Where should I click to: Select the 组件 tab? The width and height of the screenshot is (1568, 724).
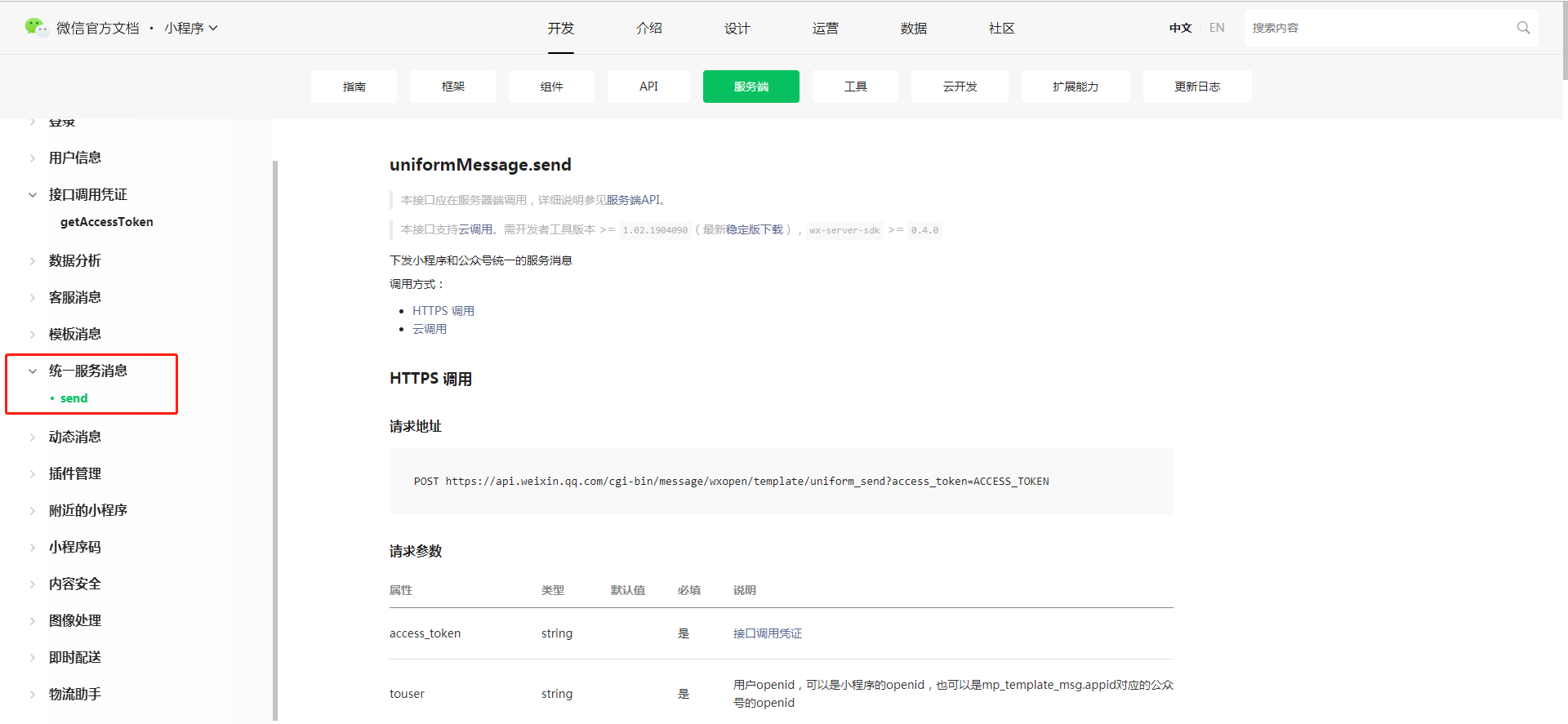(x=551, y=87)
